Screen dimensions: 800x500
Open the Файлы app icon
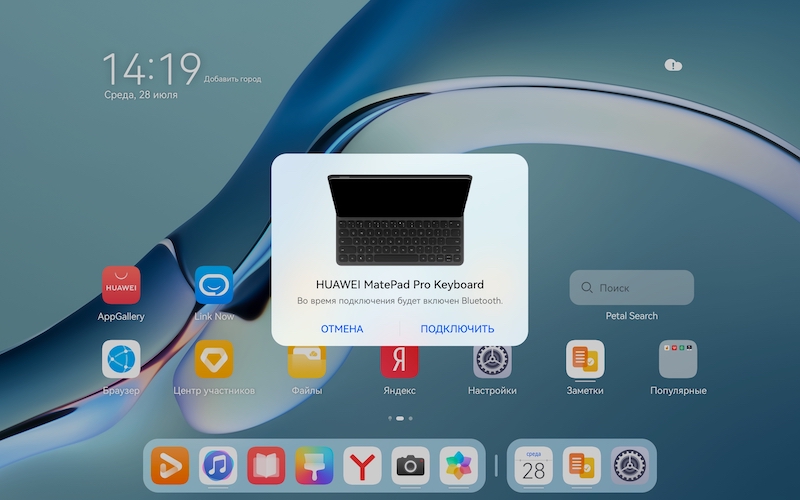(307, 362)
